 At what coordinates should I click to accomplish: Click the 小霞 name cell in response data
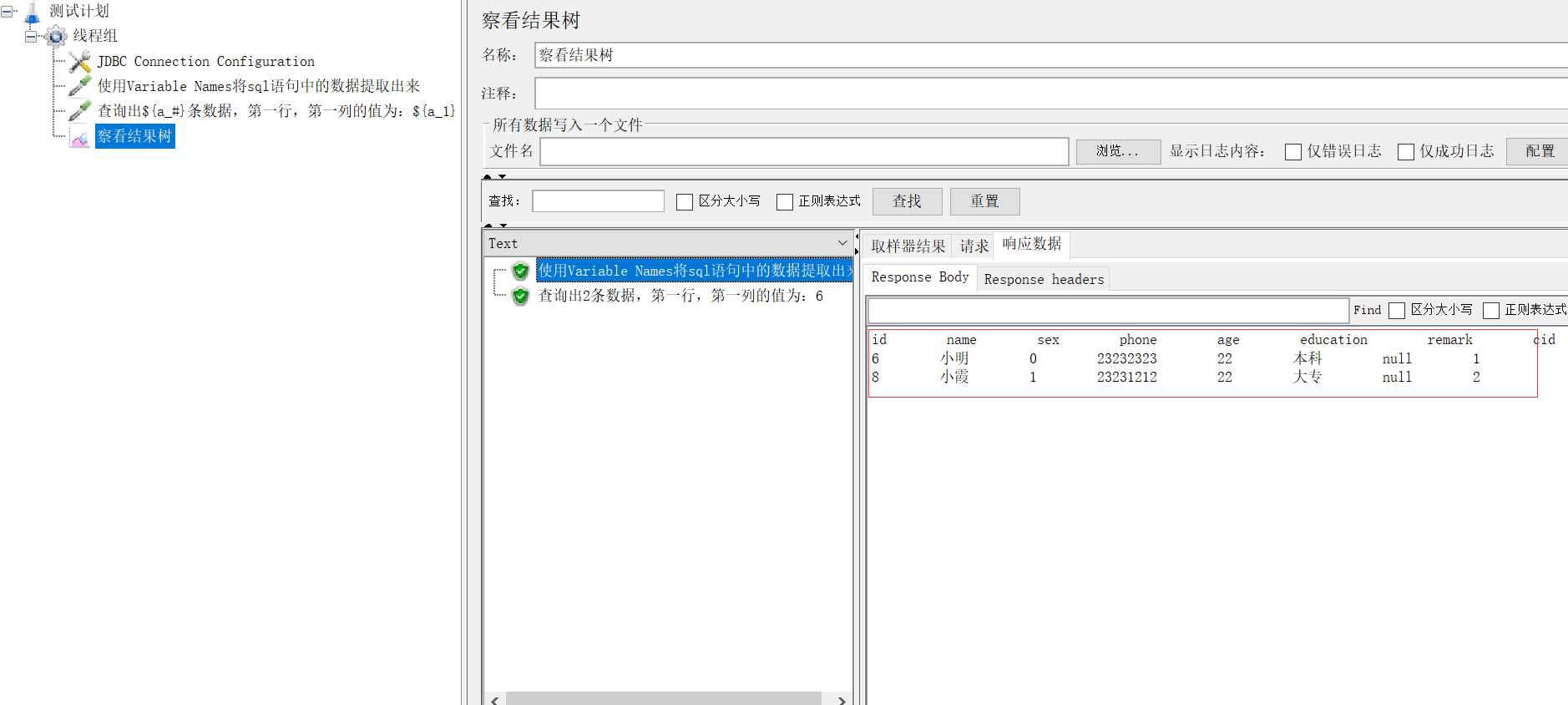(954, 377)
